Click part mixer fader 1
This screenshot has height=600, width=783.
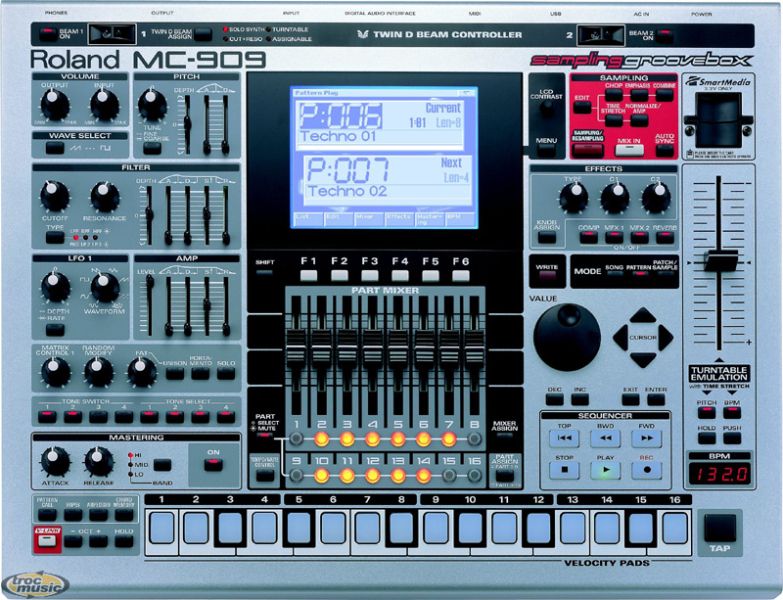pos(296,350)
